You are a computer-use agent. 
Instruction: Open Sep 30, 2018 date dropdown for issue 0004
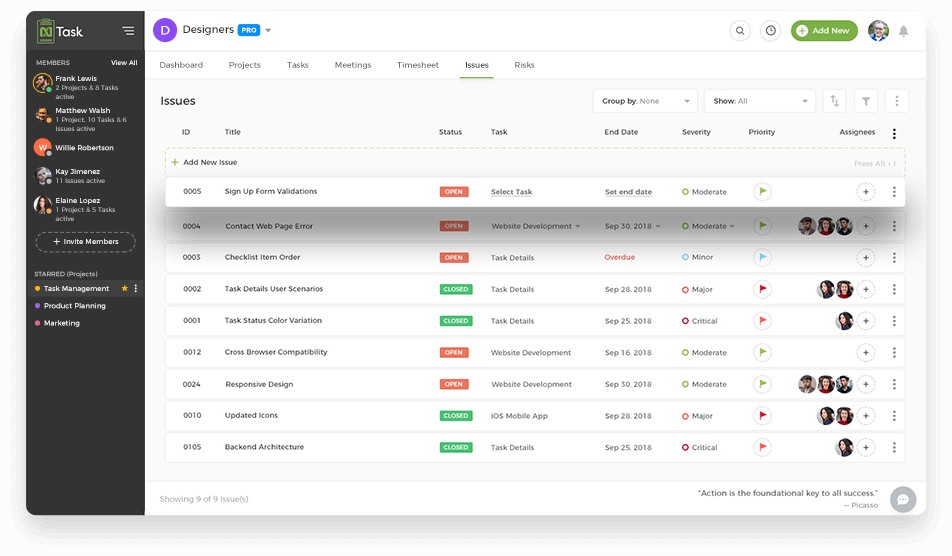click(633, 226)
